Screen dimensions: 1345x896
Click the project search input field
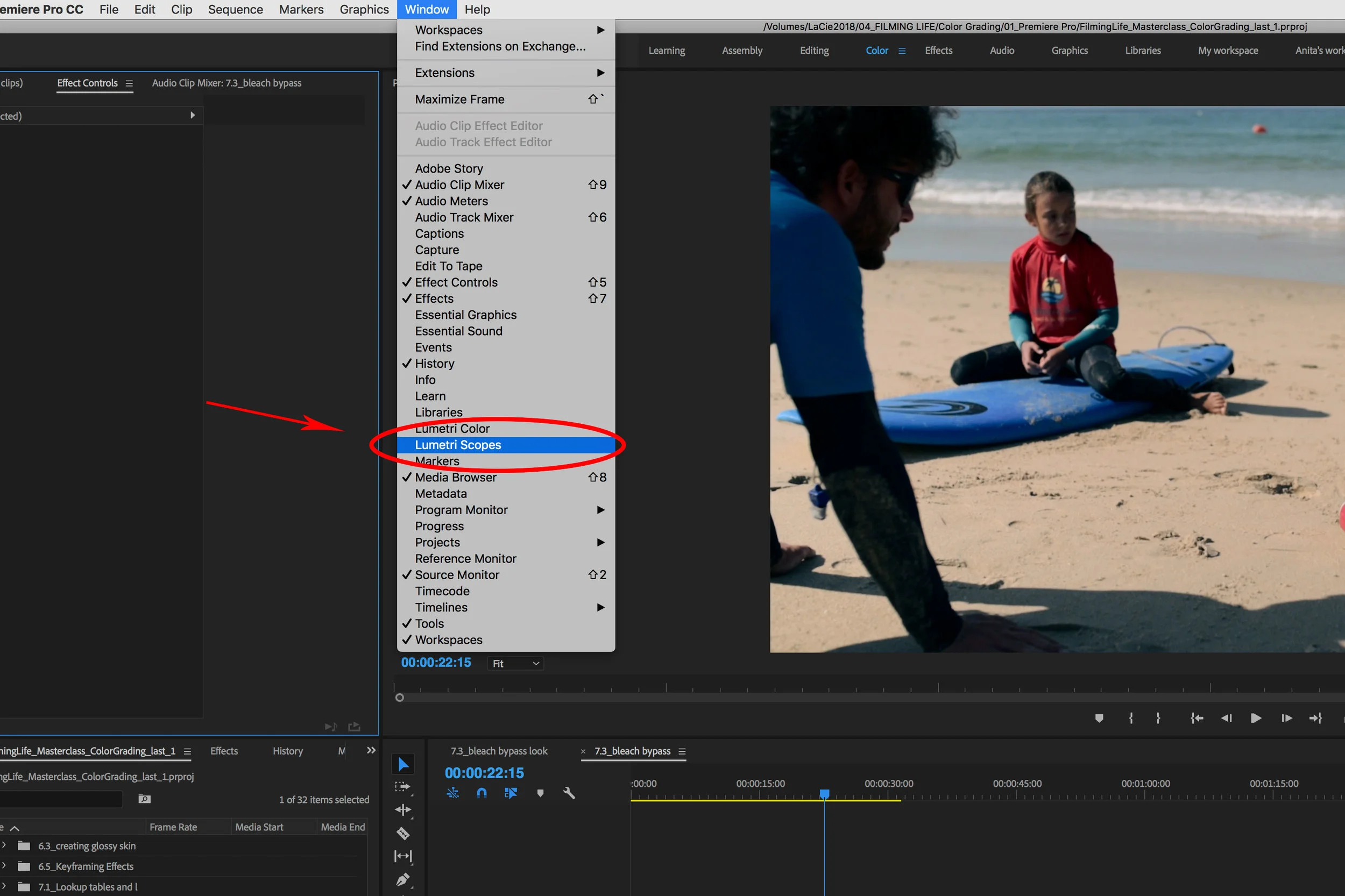[61, 799]
